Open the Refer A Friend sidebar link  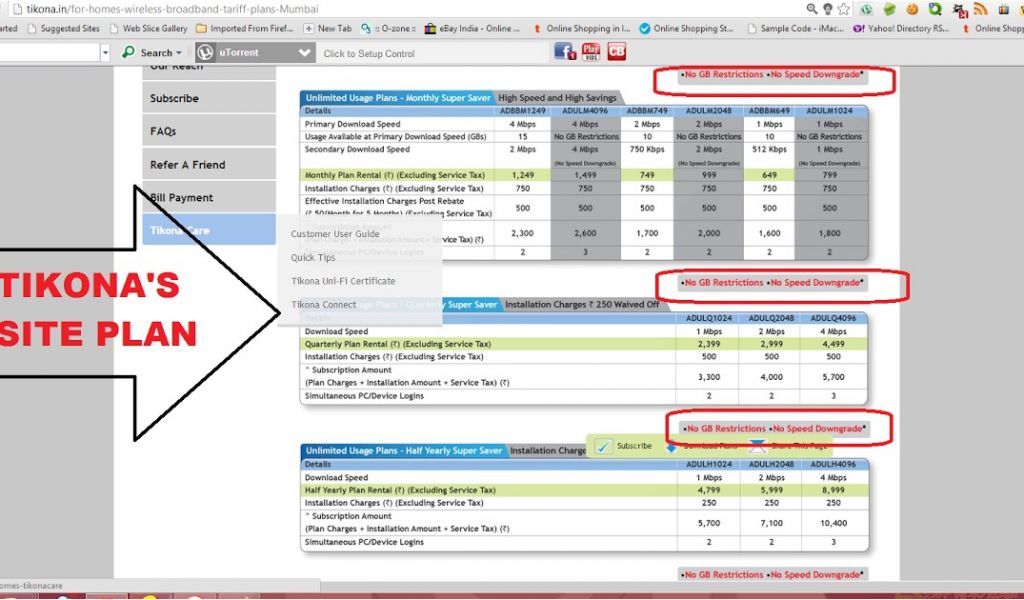(188, 165)
